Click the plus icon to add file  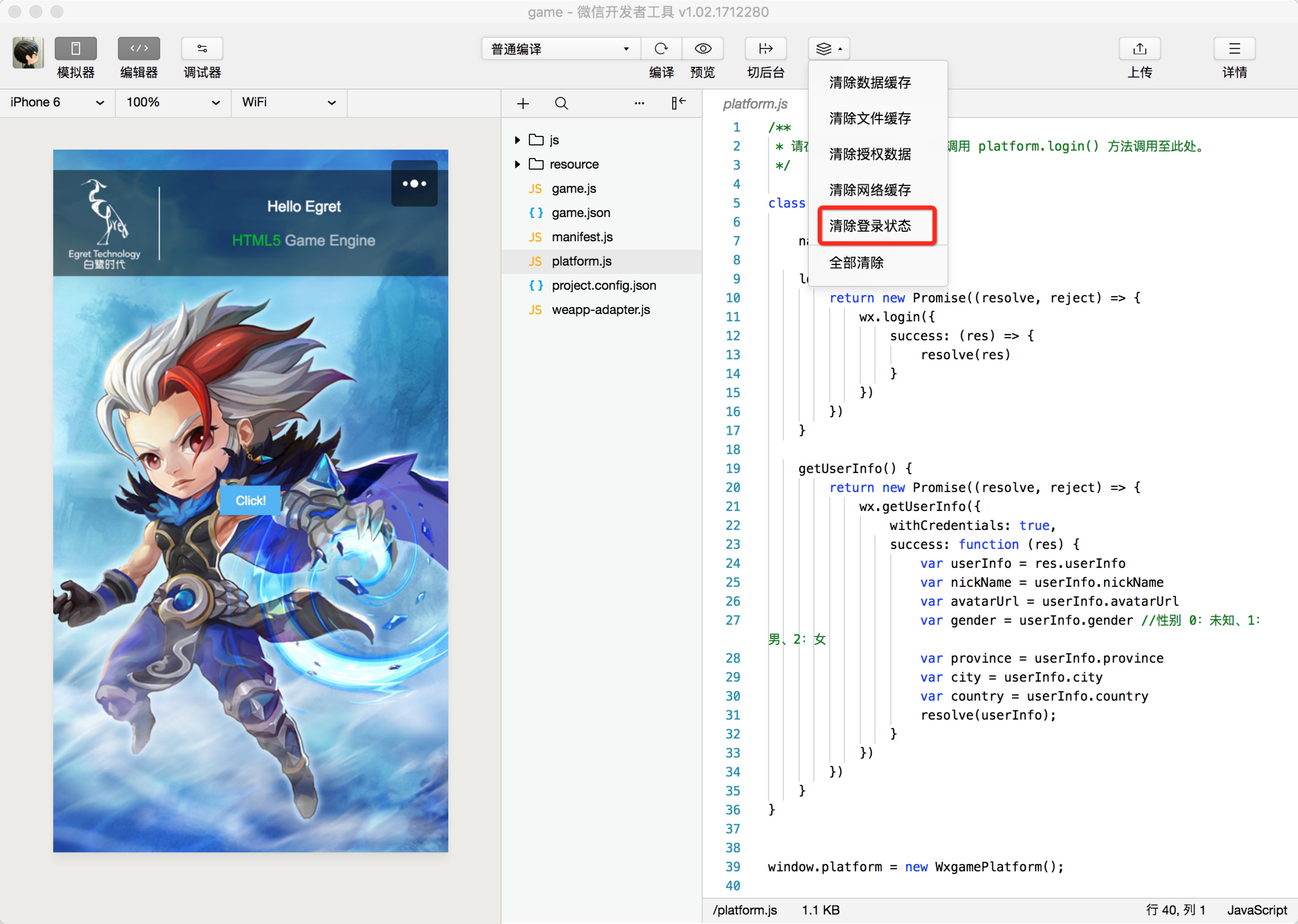click(523, 103)
